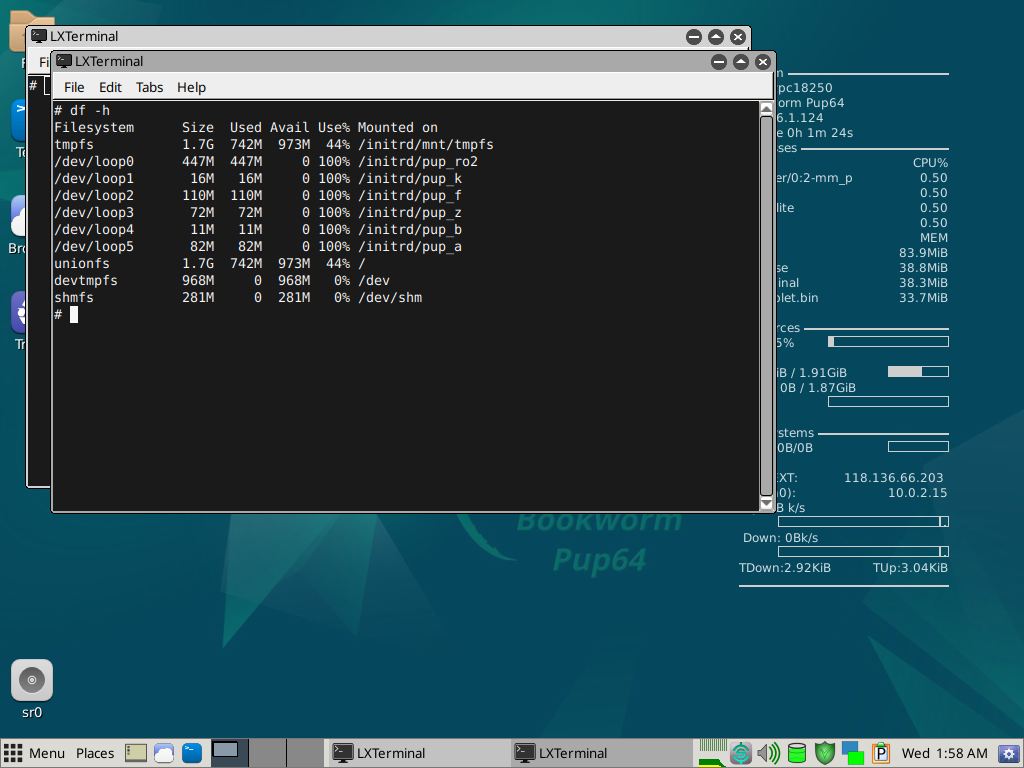Click the '/initrd/pup_ro2' mount path
This screenshot has width=1024, height=768.
(418, 161)
